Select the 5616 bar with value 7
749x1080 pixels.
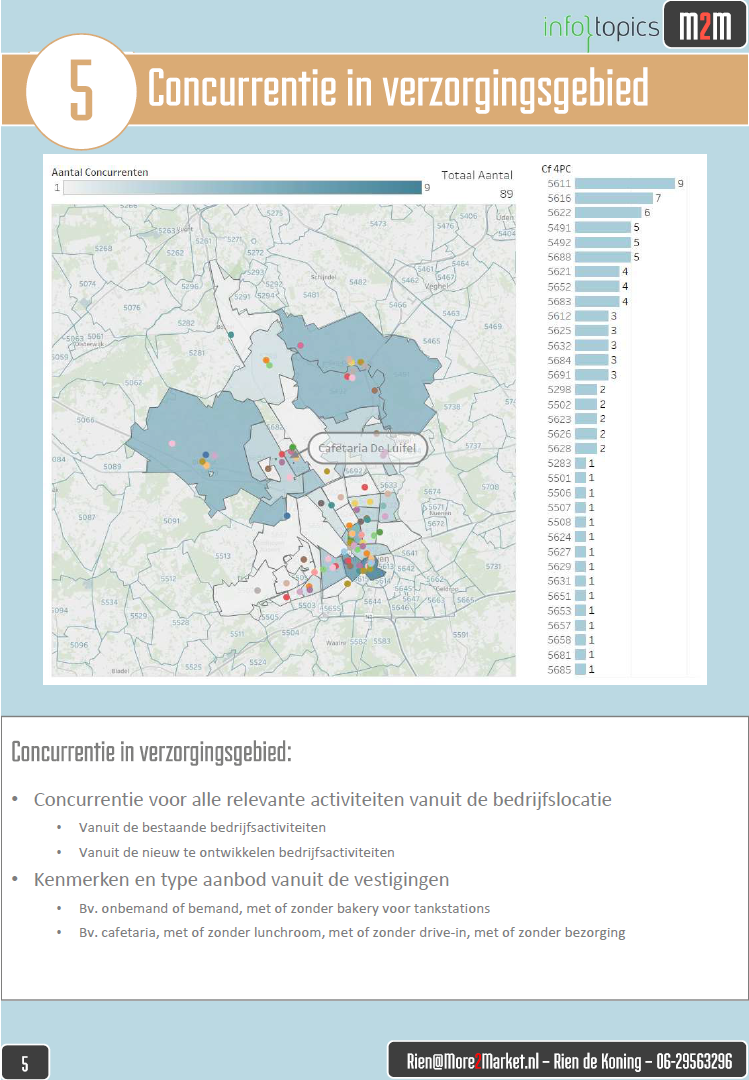[614, 198]
